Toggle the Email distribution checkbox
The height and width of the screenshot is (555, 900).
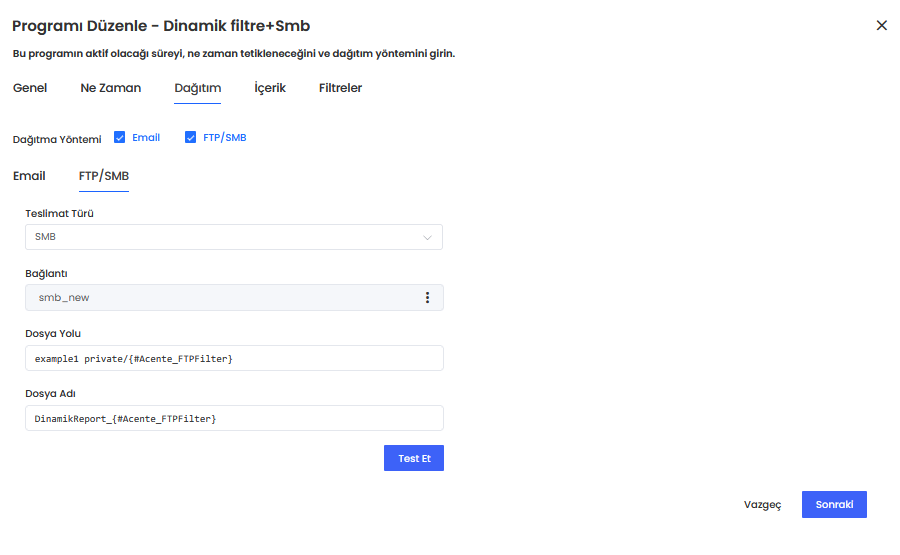tap(120, 138)
